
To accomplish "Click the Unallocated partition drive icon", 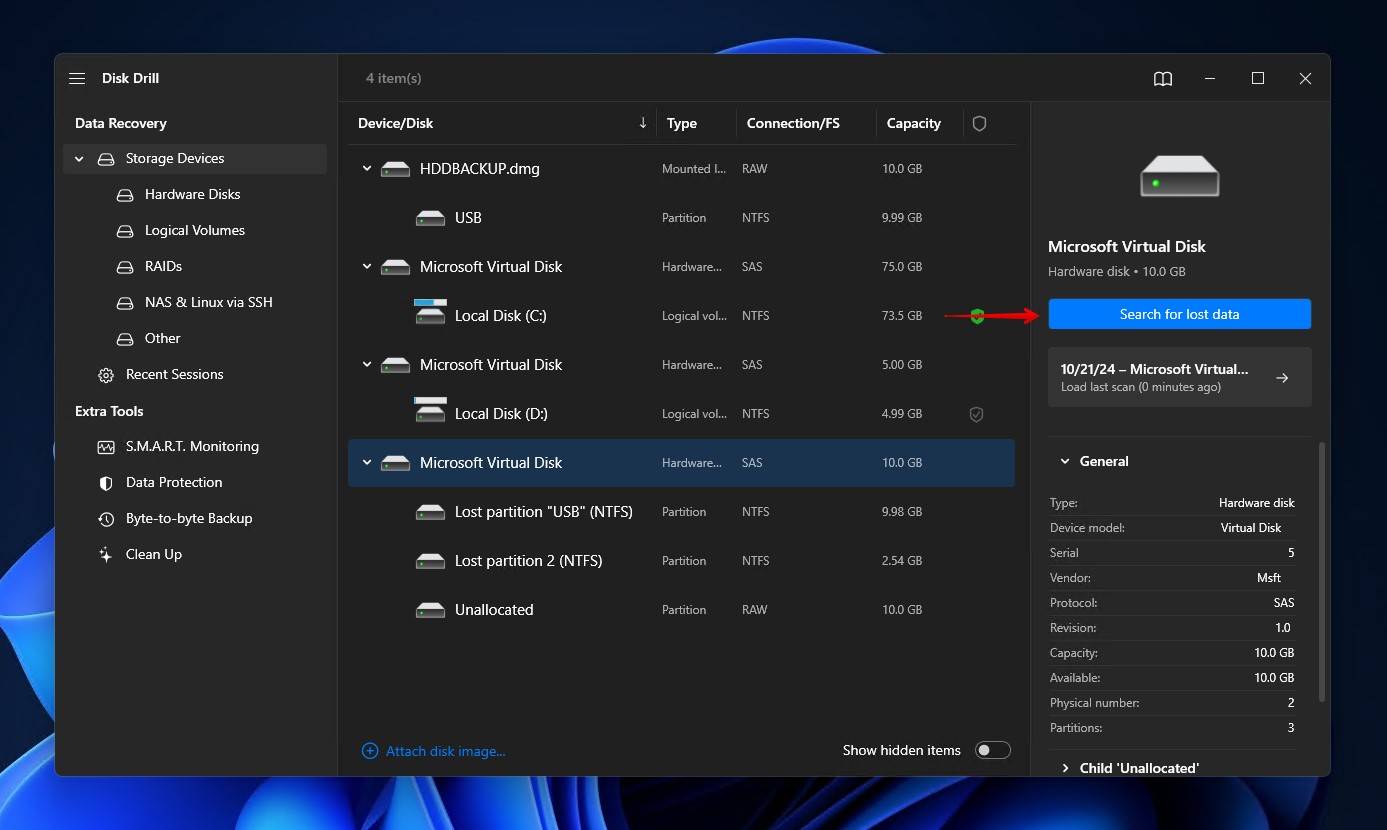I will pyautogui.click(x=430, y=610).
